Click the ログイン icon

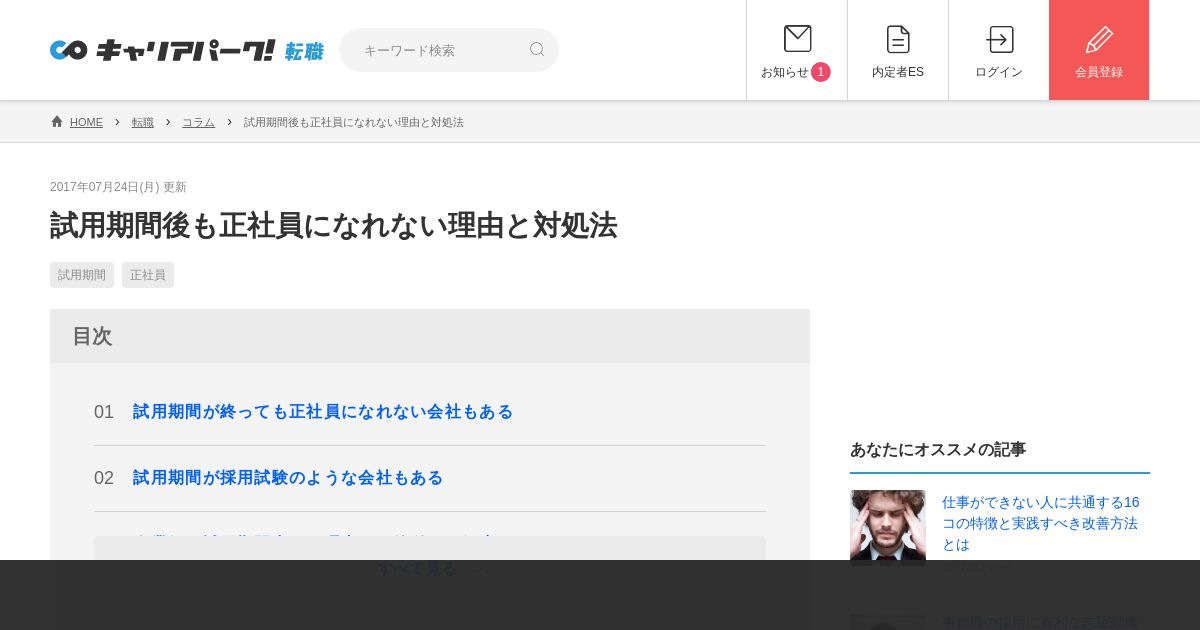(999, 39)
